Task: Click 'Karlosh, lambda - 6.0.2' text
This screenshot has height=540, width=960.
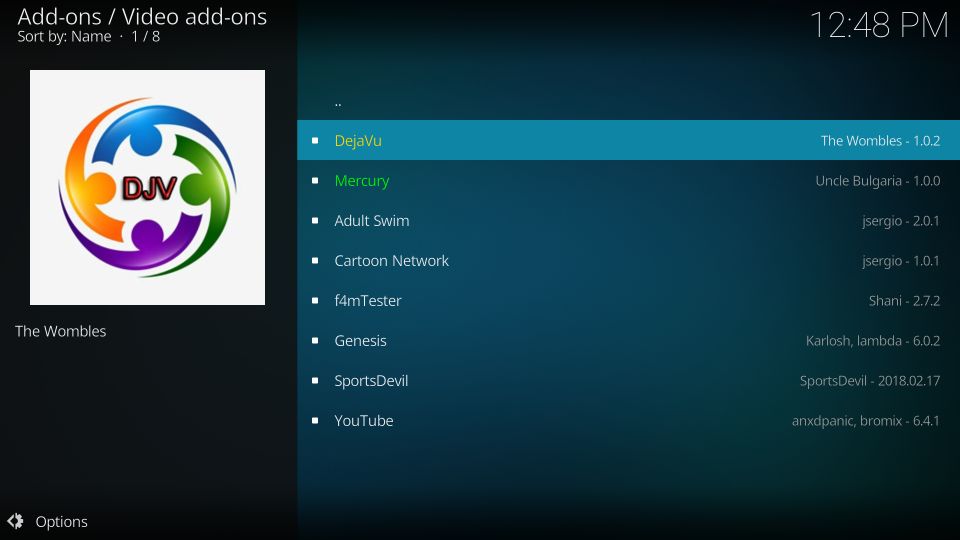Action: [873, 340]
